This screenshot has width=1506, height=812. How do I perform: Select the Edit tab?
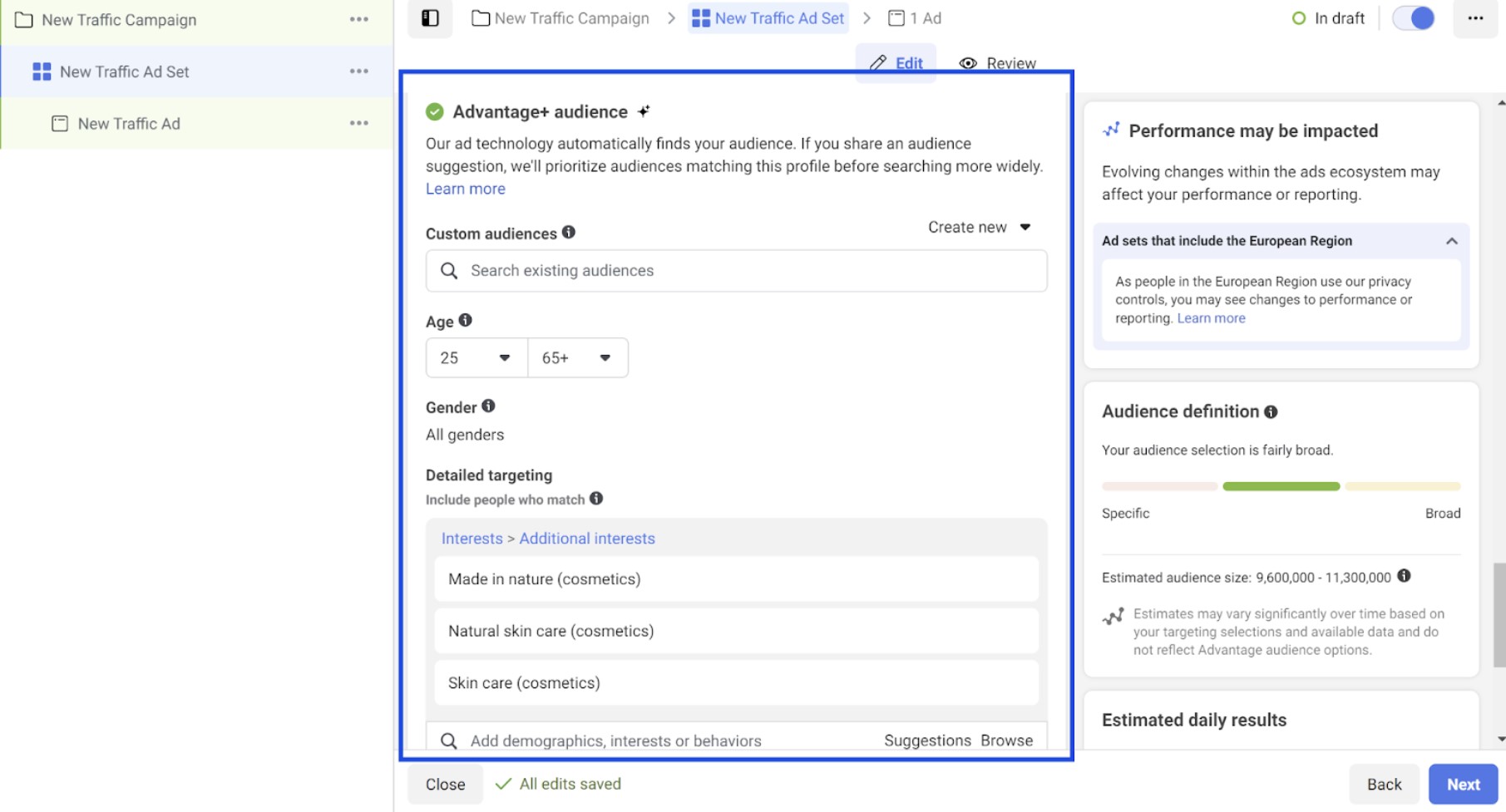pyautogui.click(x=896, y=62)
